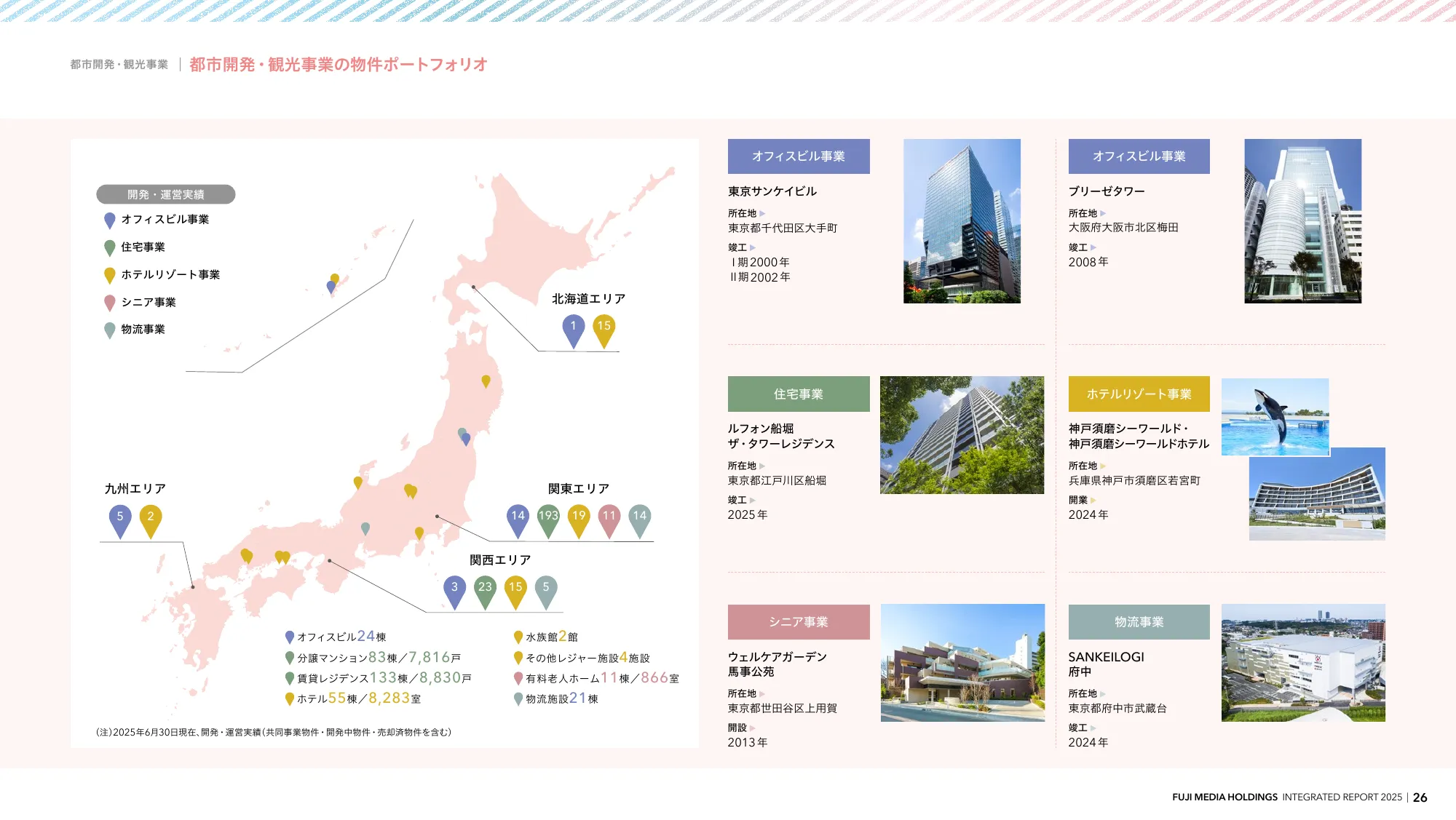
Task: Click the Kansai area pin showing 23
Action: tap(485, 586)
